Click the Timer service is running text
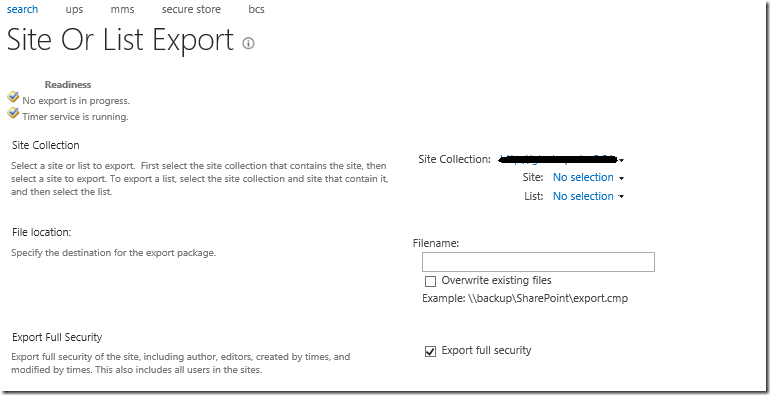Image resolution: width=770 pixels, height=395 pixels. coord(75,117)
